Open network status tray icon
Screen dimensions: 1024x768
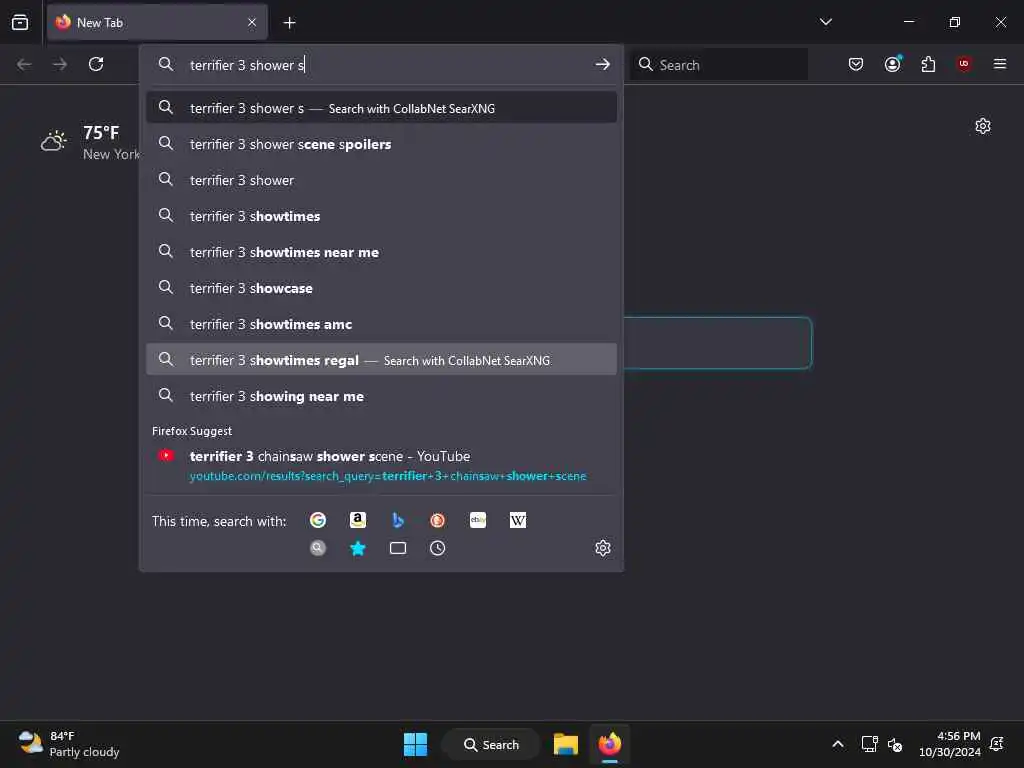[x=869, y=744]
